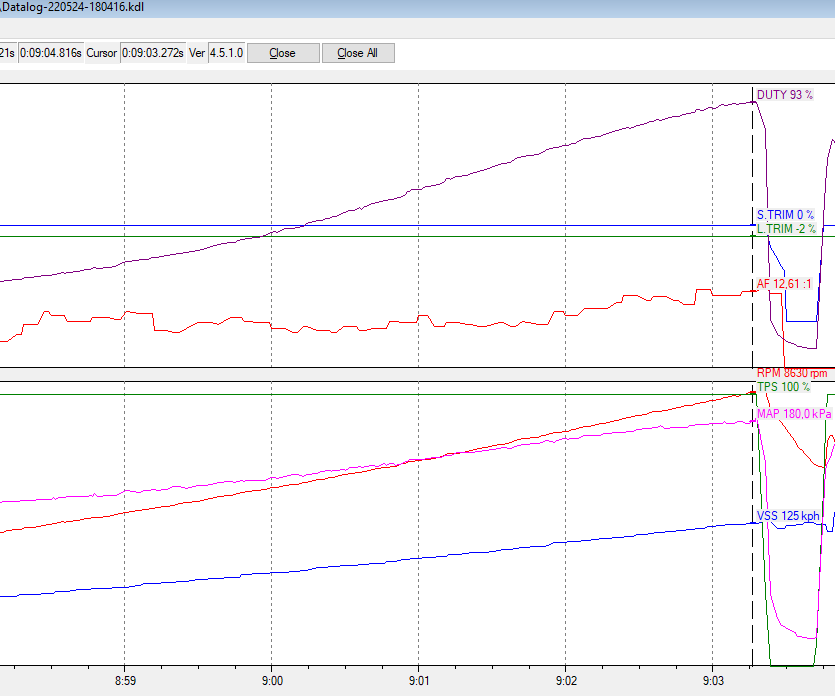The height and width of the screenshot is (696, 835).
Task: Click the 9:02 time axis mark
Action: pyautogui.click(x=565, y=679)
